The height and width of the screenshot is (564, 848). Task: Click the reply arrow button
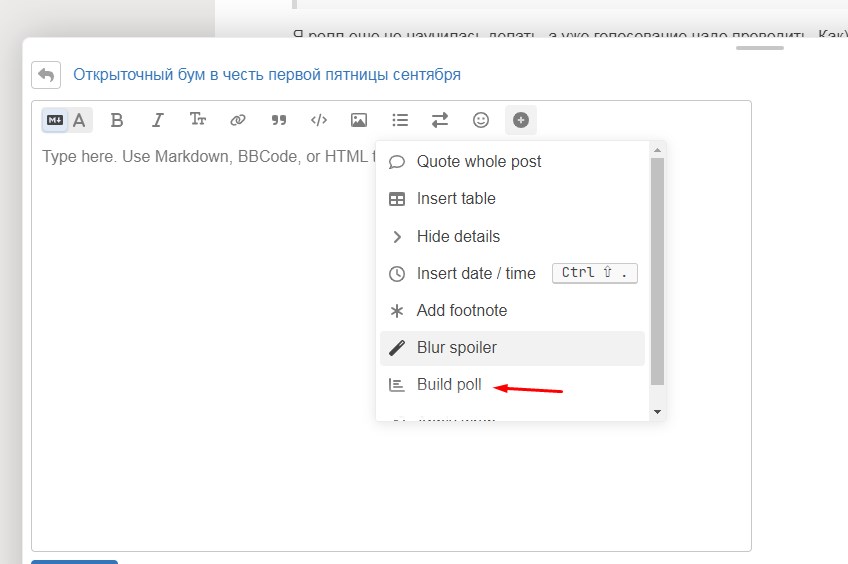tap(46, 75)
